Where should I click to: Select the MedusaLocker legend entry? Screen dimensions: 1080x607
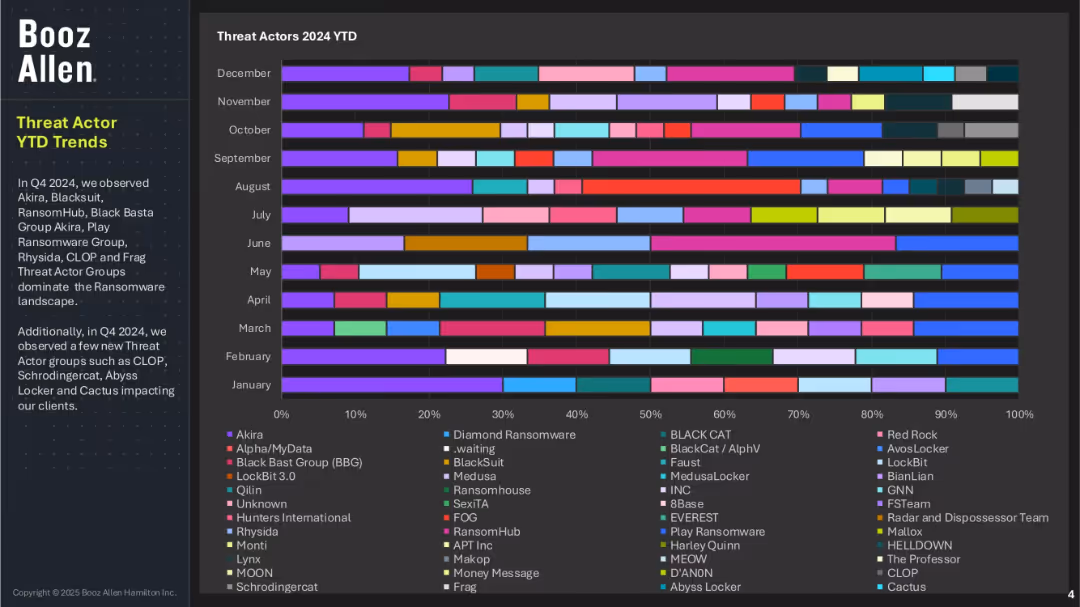[x=705, y=476]
